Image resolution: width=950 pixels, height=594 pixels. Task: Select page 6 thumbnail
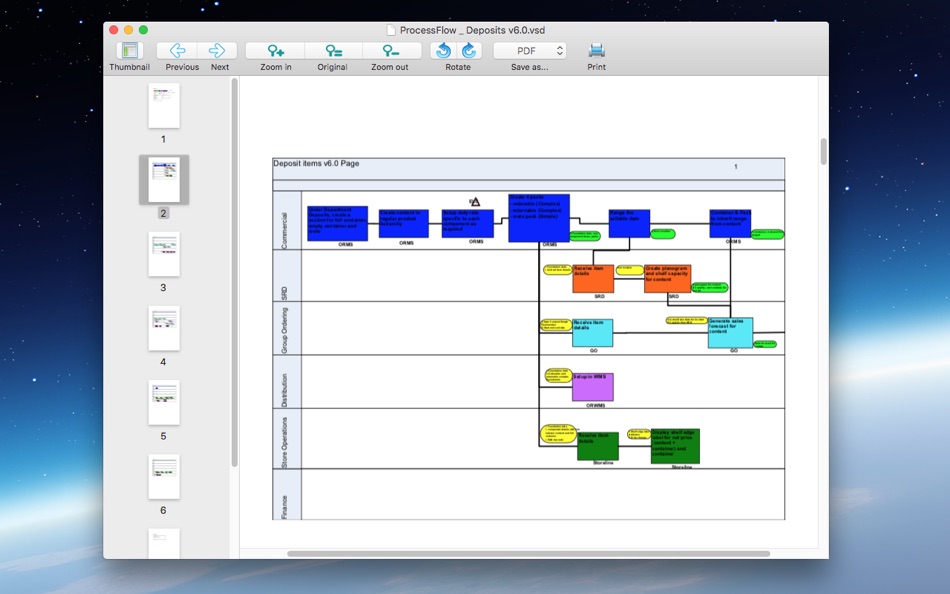point(164,476)
